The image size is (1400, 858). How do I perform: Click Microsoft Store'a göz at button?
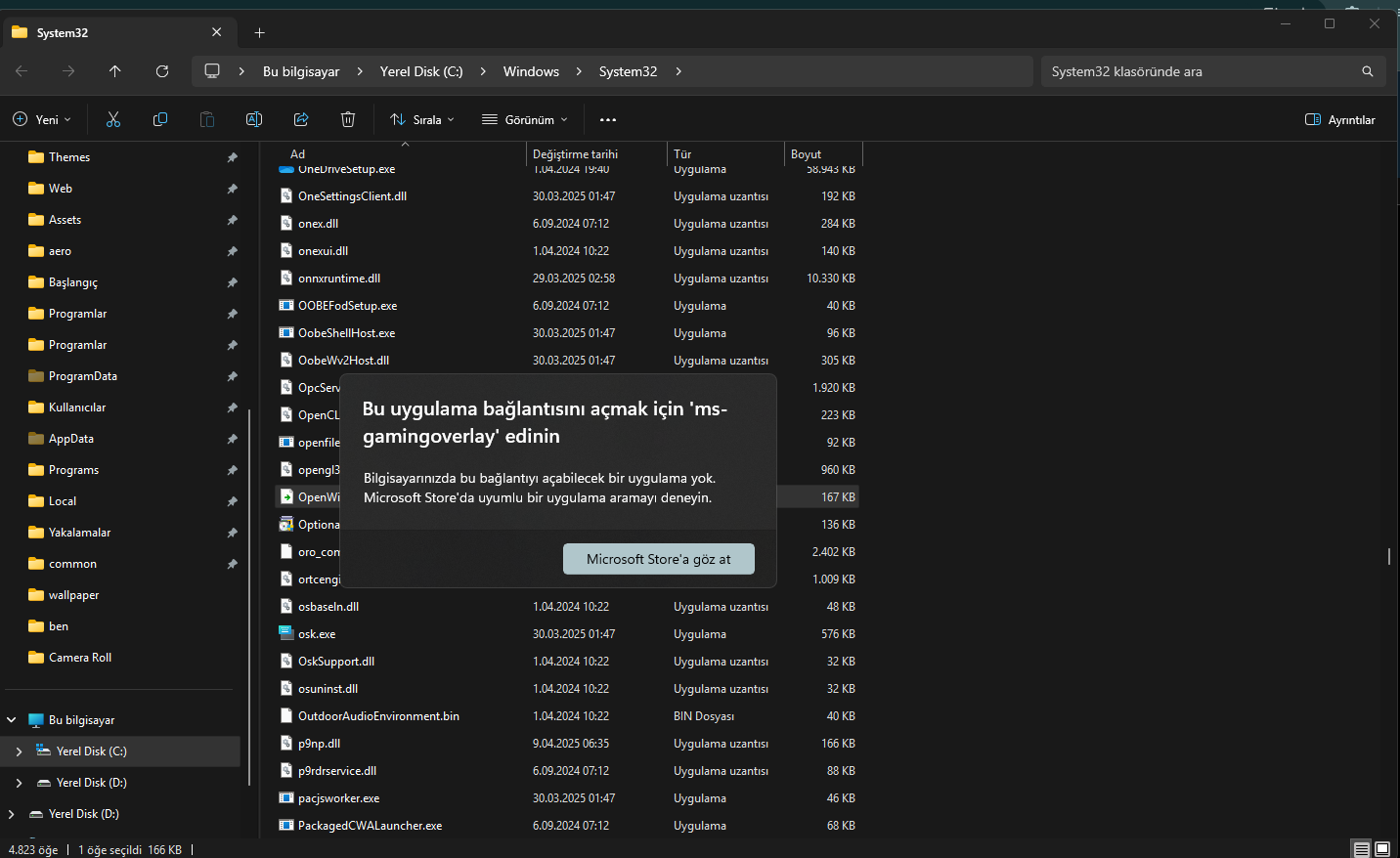[x=659, y=559]
